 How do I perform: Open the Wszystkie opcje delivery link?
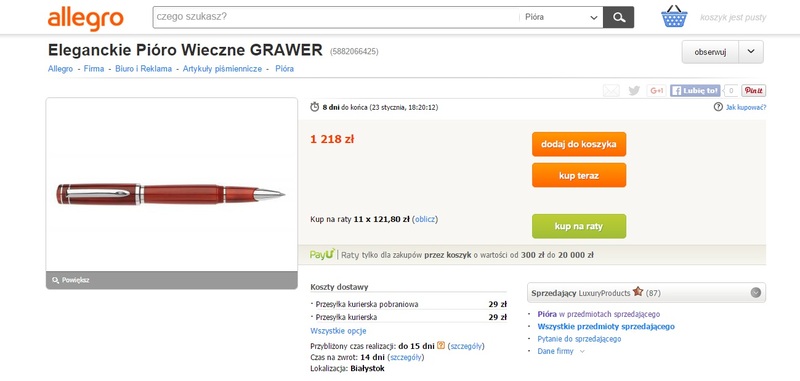338,331
